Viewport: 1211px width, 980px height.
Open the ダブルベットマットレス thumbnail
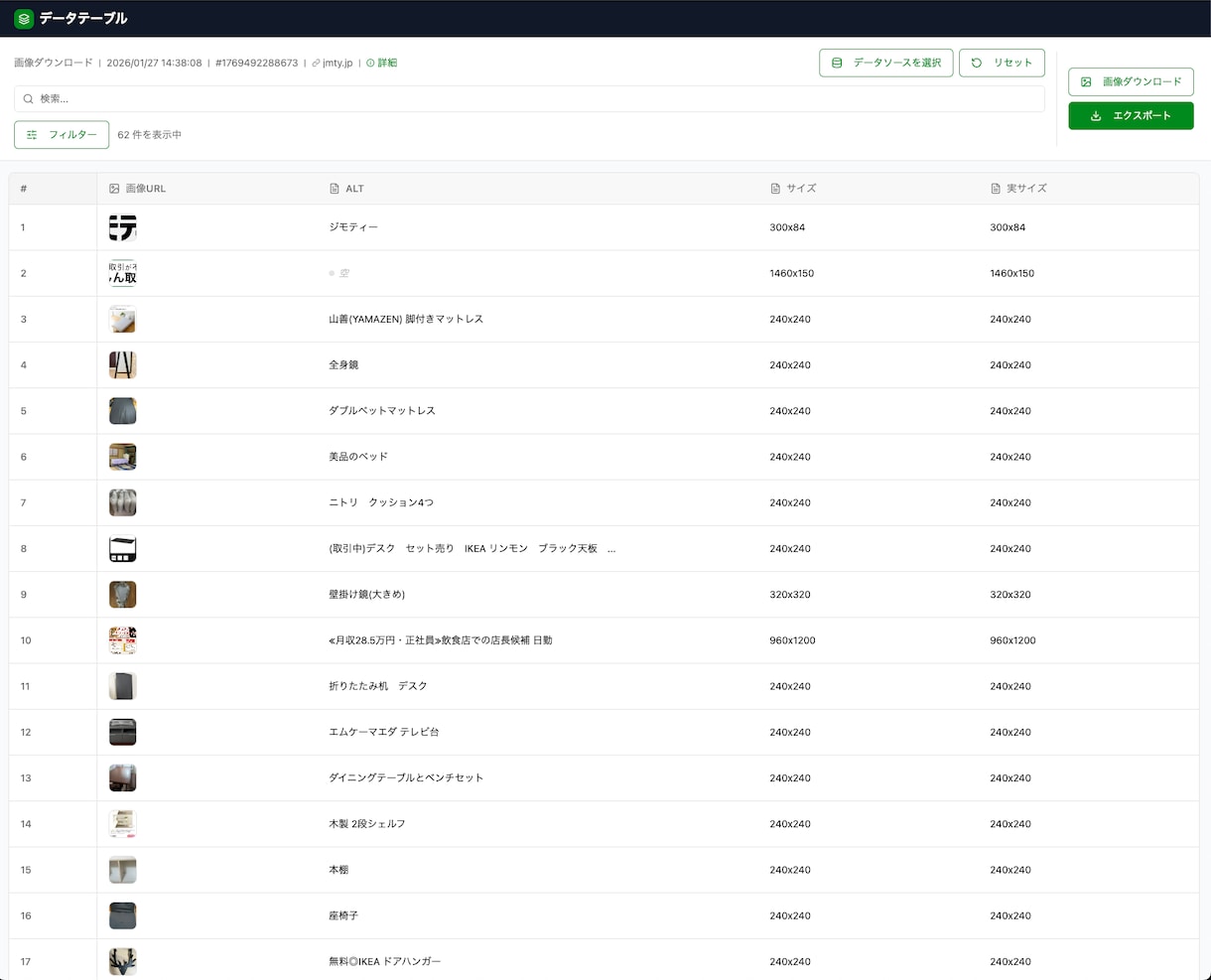pos(122,410)
